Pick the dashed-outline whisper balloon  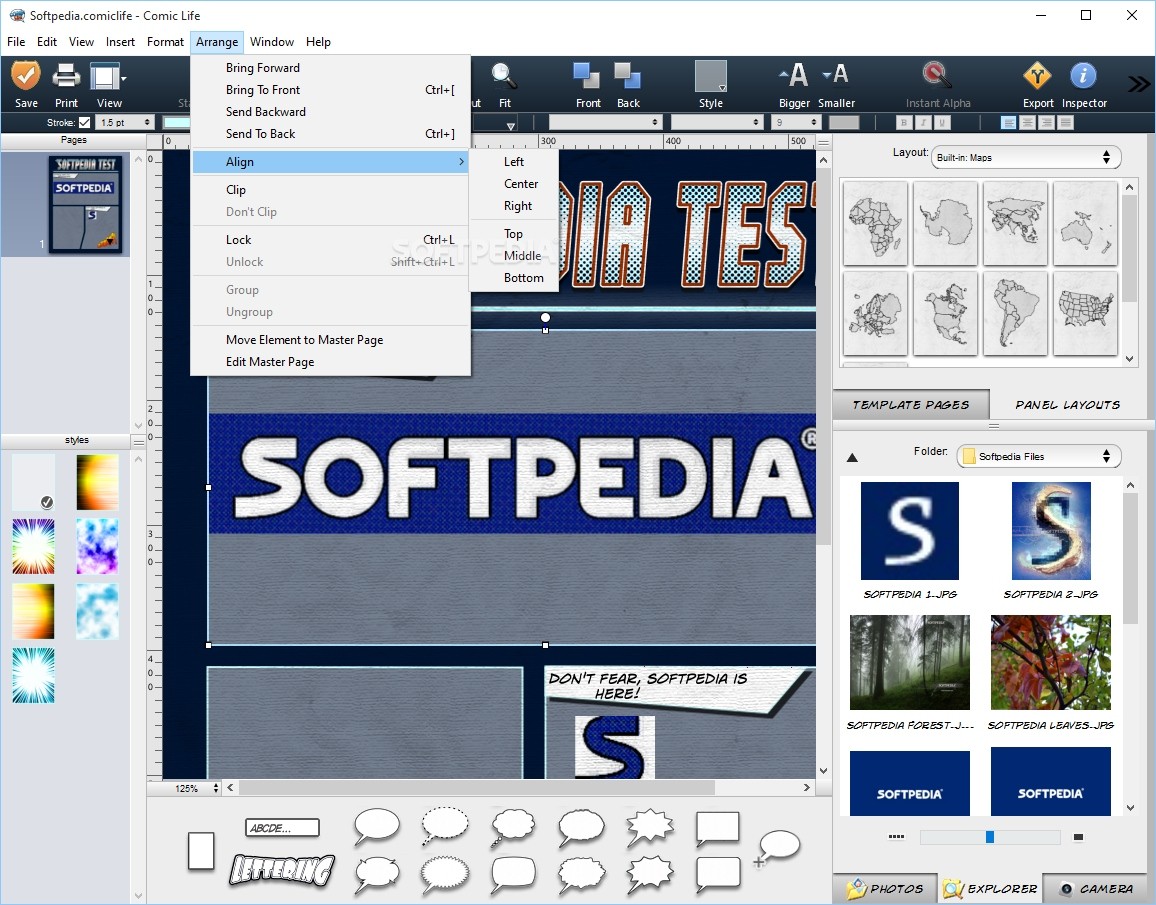click(445, 825)
